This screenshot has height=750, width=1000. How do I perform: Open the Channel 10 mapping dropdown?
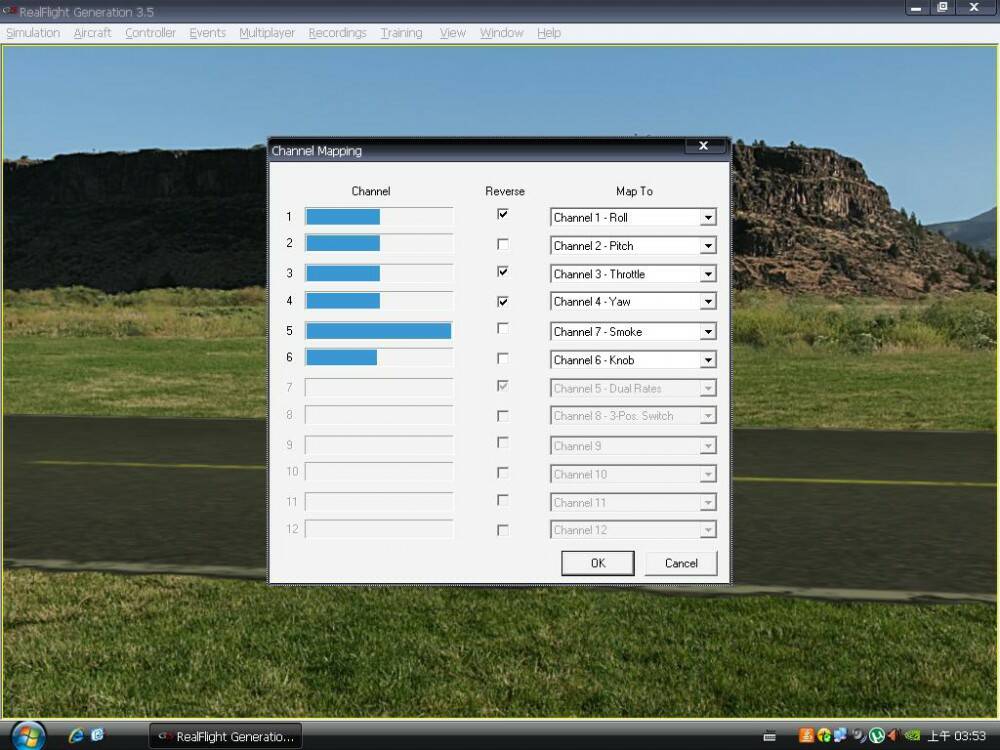(633, 474)
